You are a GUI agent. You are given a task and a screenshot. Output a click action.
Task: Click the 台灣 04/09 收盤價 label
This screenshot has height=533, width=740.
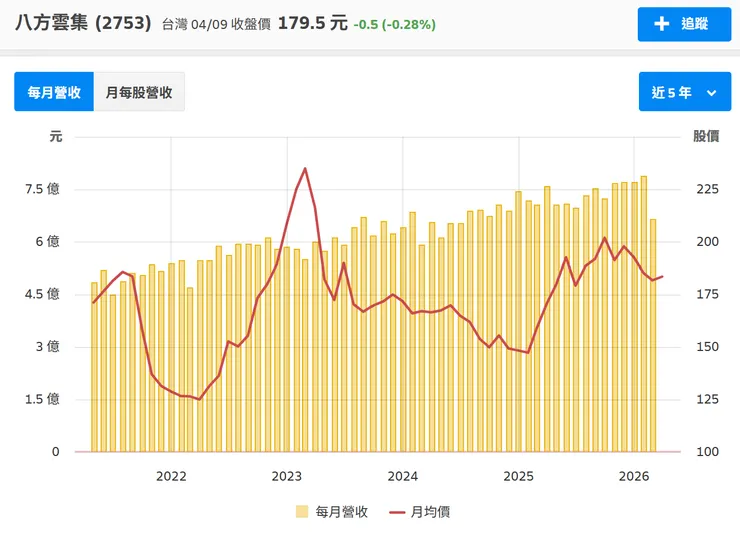tap(216, 25)
